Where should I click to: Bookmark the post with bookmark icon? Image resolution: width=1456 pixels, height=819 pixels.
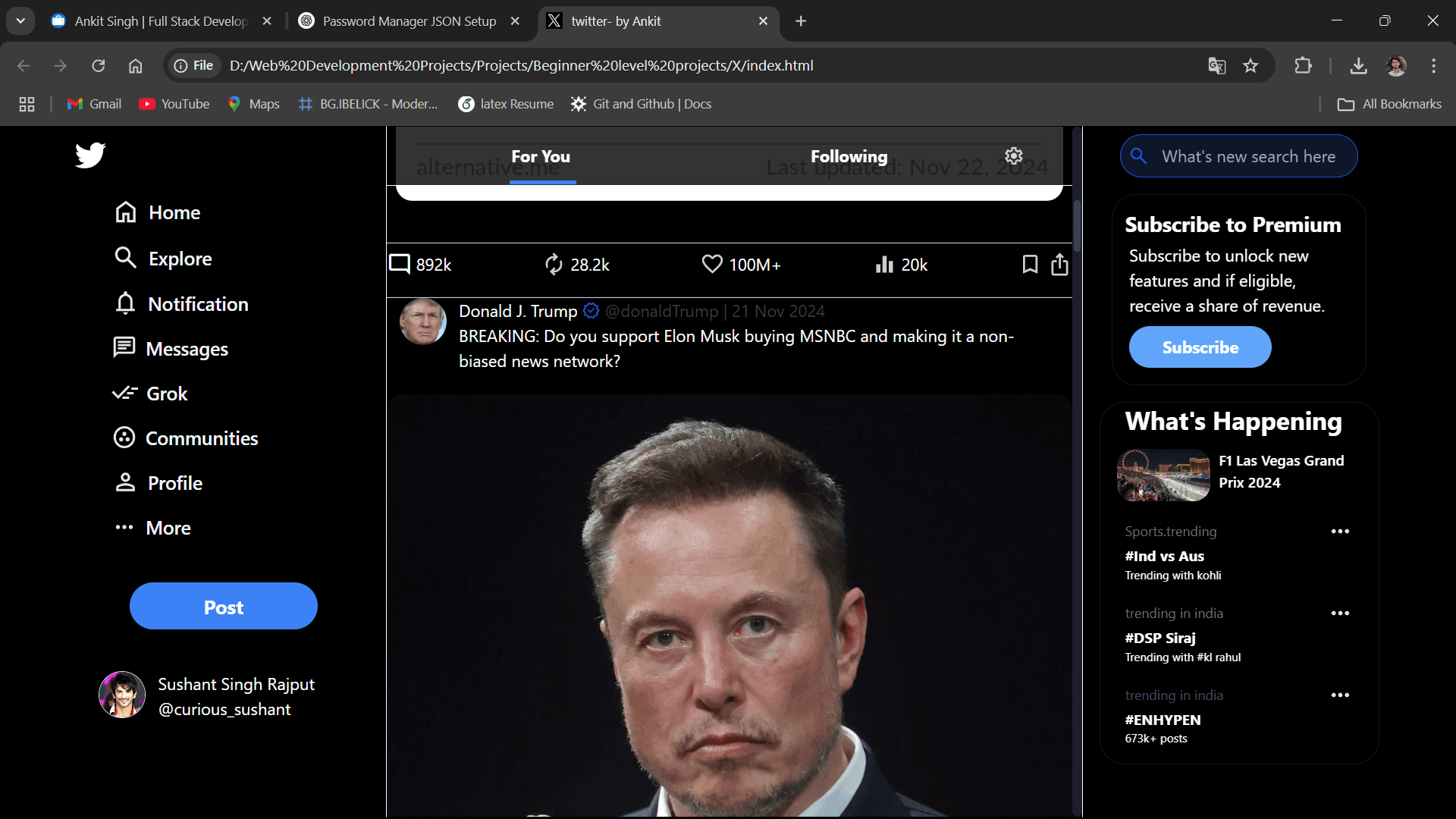coord(1030,264)
